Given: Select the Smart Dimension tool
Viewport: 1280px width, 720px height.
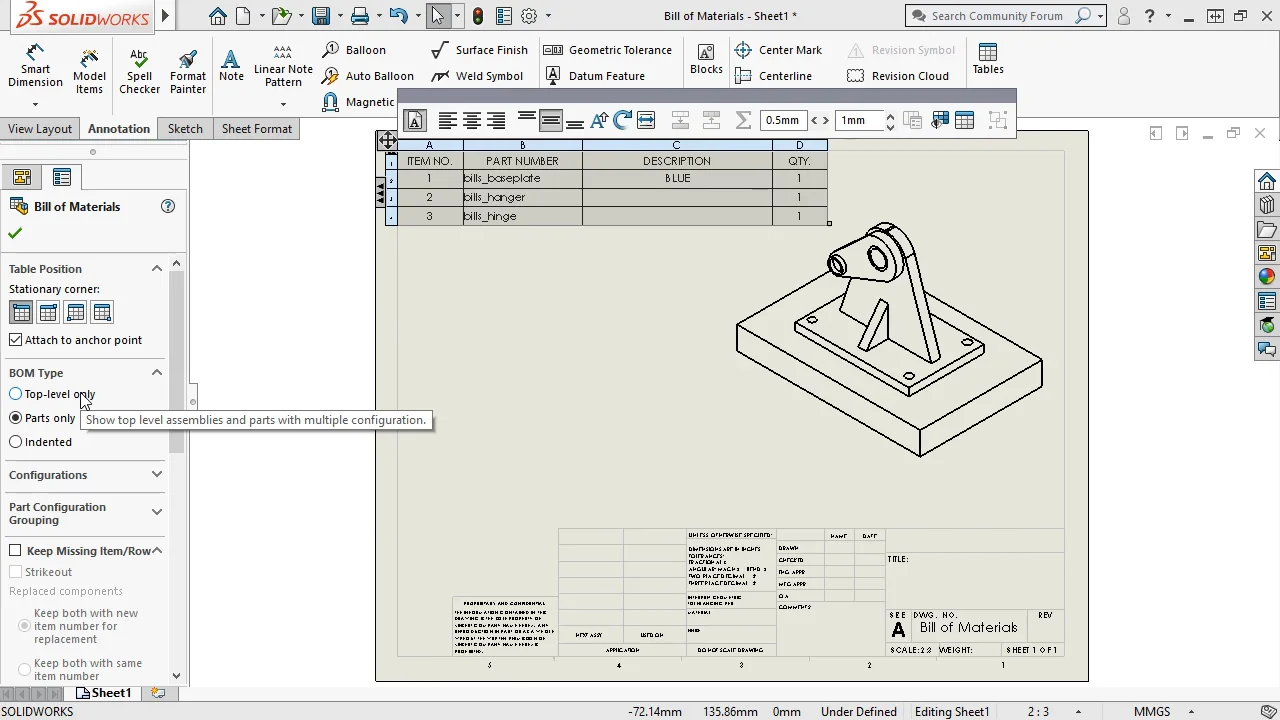Looking at the screenshot, I should 35,66.
